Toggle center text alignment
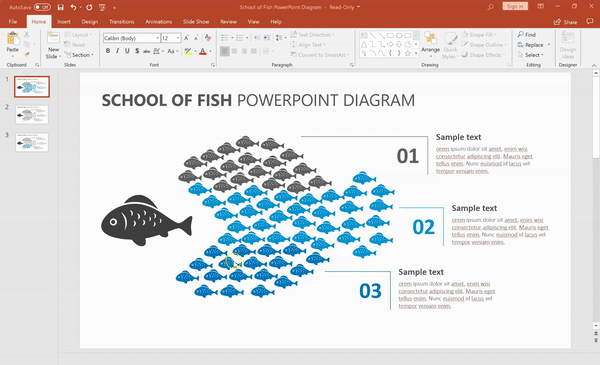This screenshot has height=365, width=600. [234, 51]
